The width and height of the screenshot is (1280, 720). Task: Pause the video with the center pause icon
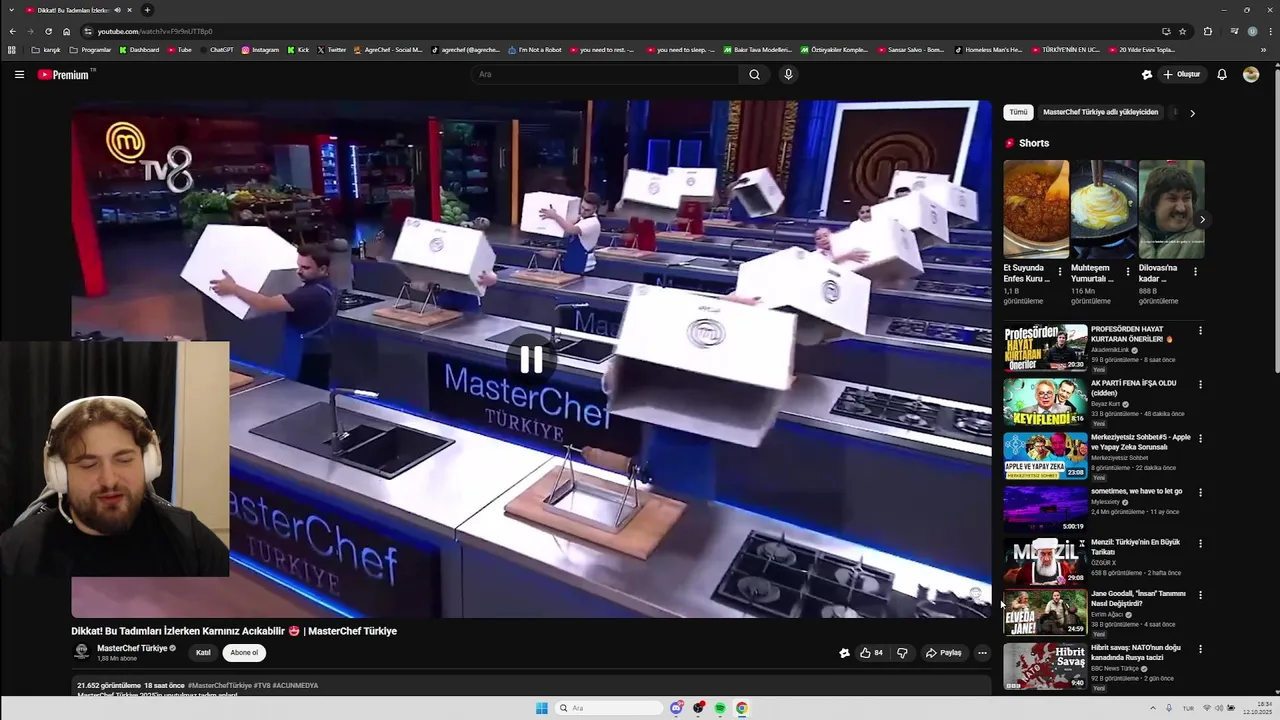click(x=531, y=360)
